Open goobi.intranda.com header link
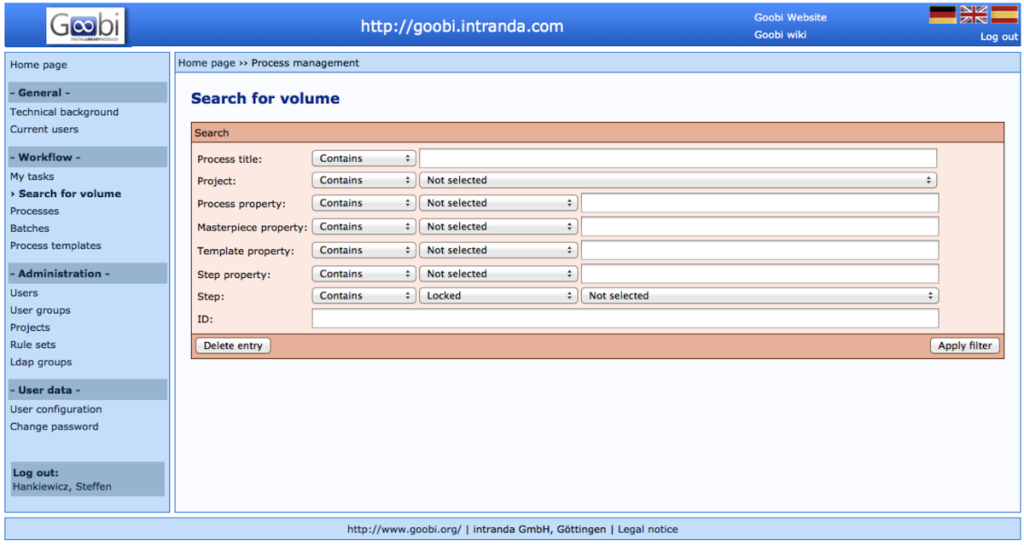This screenshot has width=1024, height=545. tap(462, 26)
